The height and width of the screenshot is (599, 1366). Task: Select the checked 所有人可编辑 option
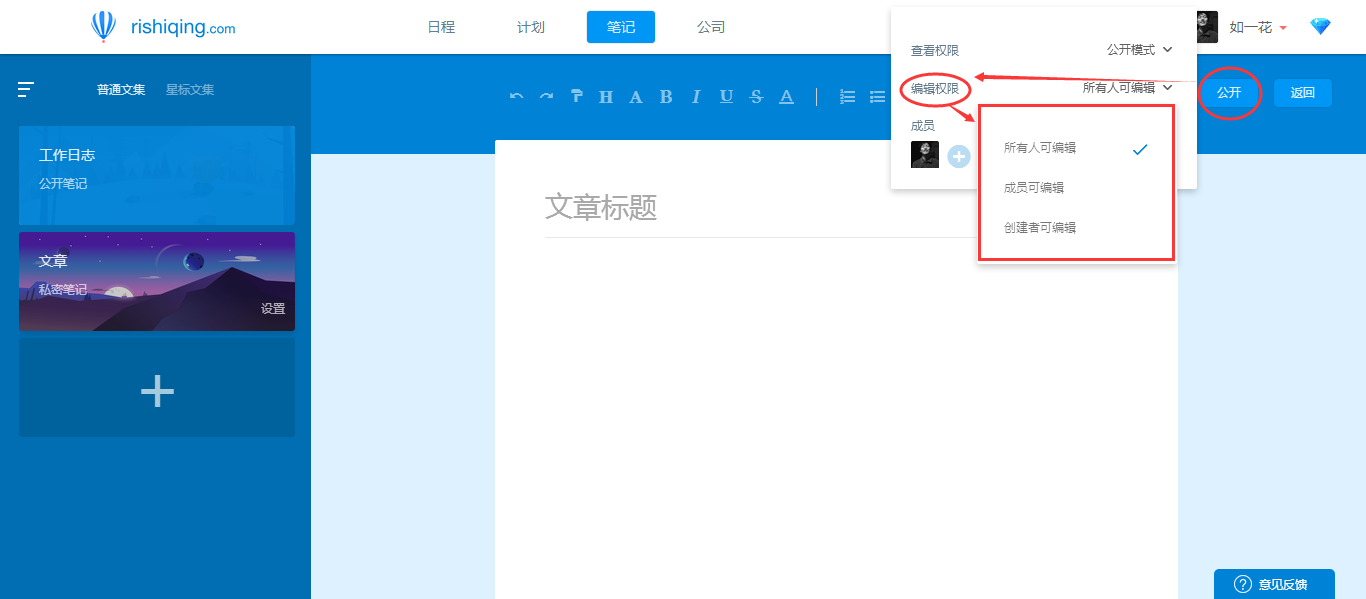(x=1040, y=147)
